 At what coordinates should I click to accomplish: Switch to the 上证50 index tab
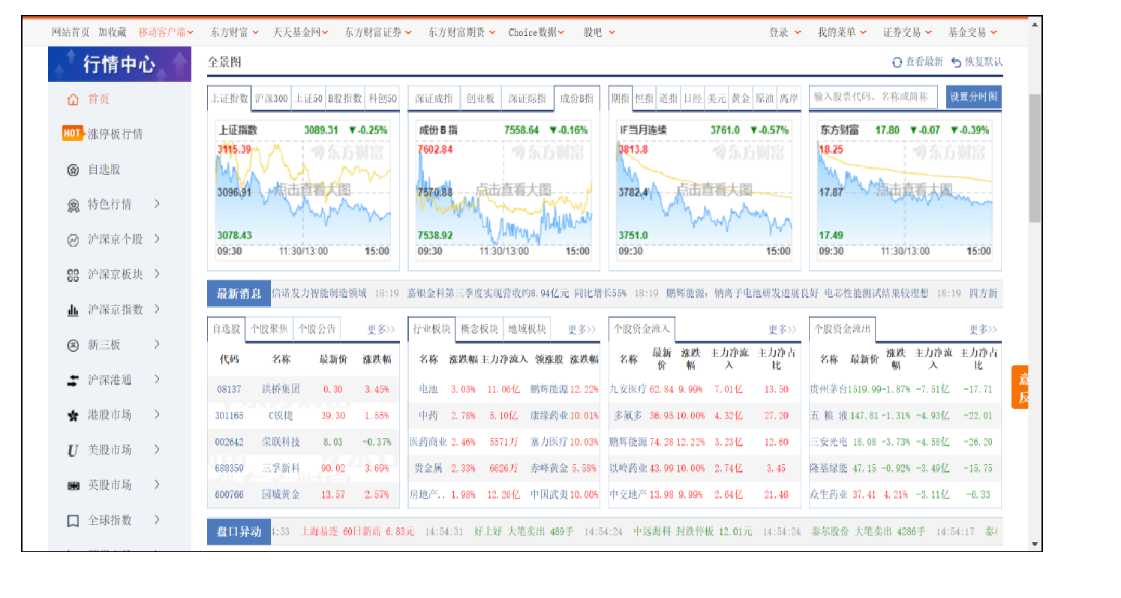pyautogui.click(x=308, y=99)
